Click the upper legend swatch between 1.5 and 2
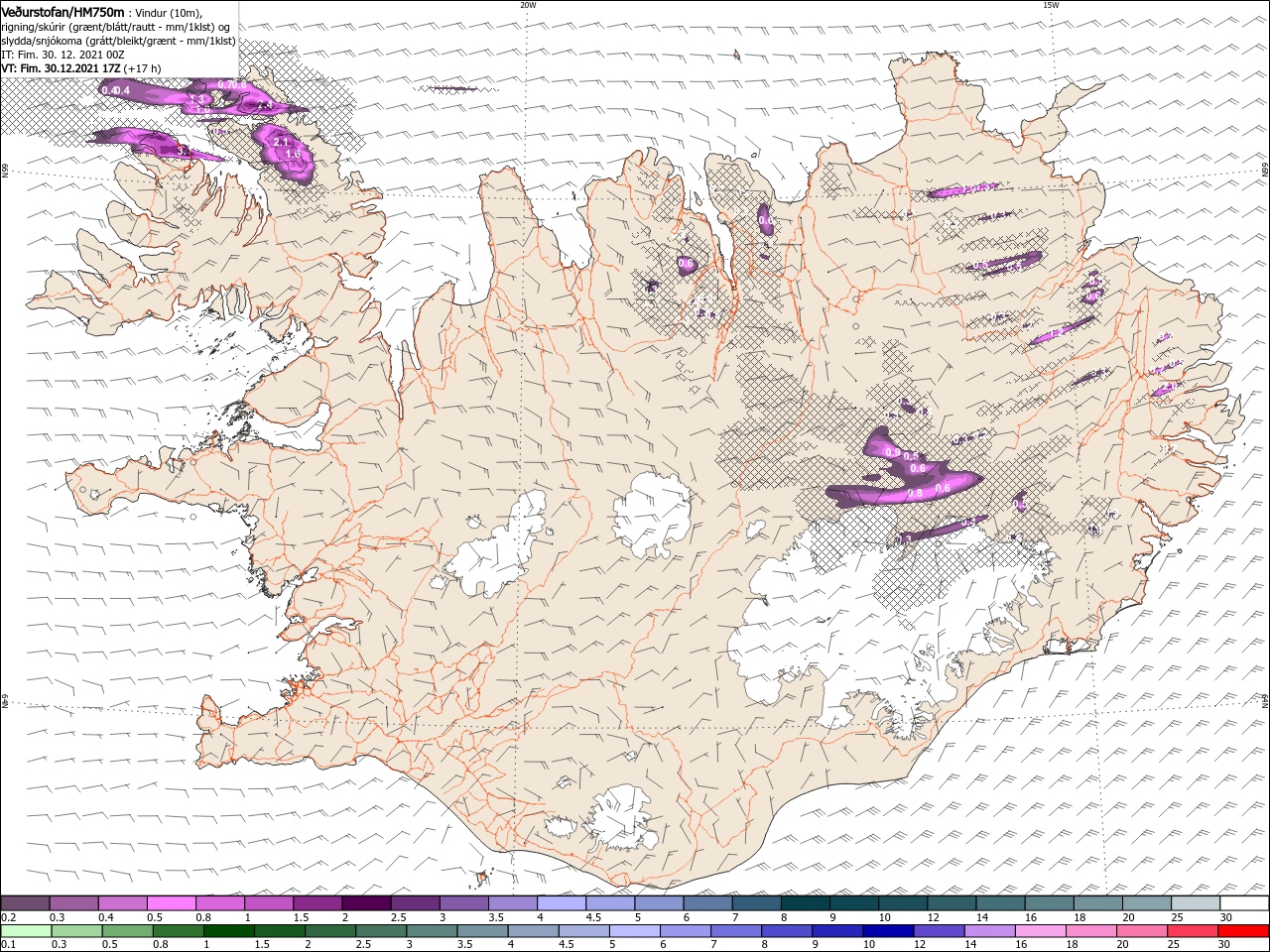The width and height of the screenshot is (1270, 952). coord(317,903)
